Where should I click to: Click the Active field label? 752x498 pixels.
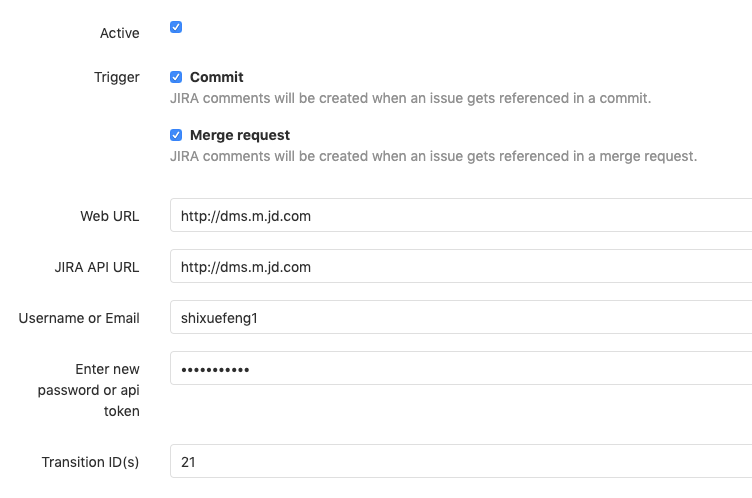click(x=120, y=33)
